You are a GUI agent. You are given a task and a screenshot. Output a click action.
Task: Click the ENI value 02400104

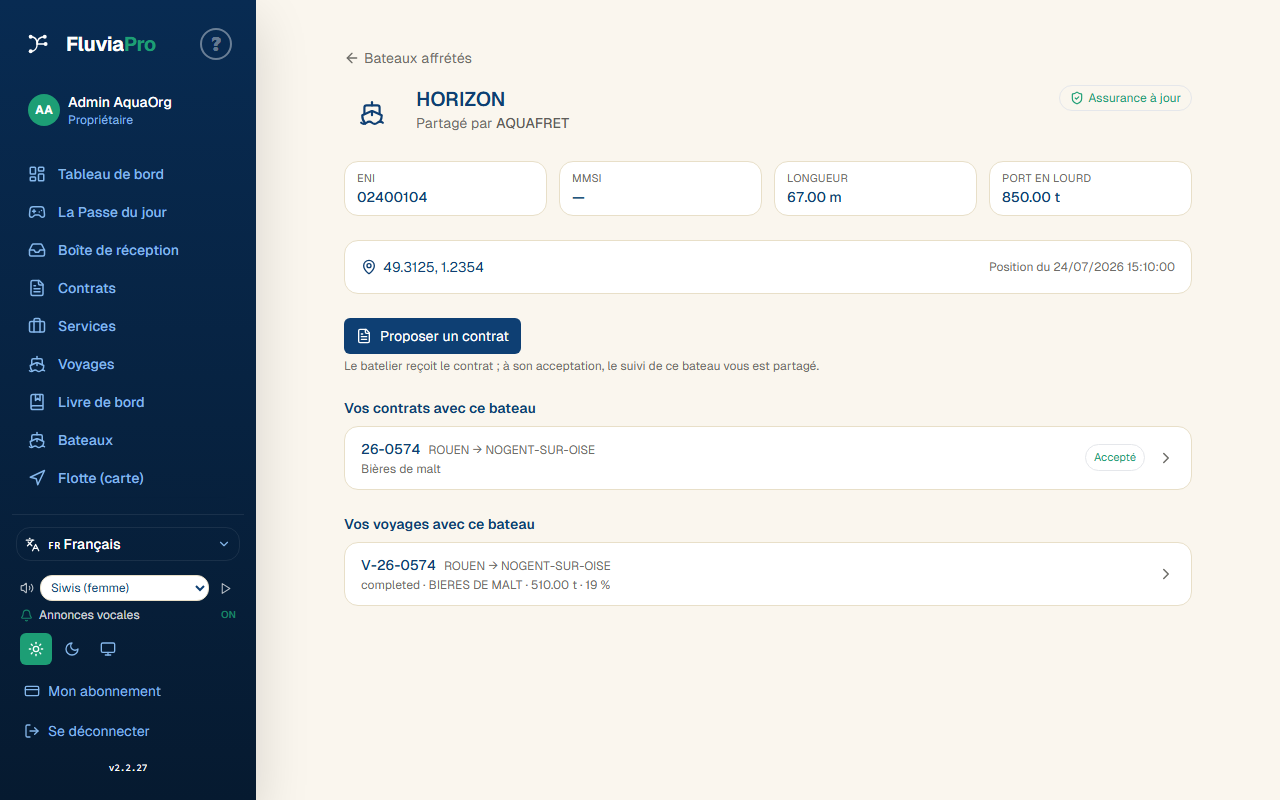392,197
